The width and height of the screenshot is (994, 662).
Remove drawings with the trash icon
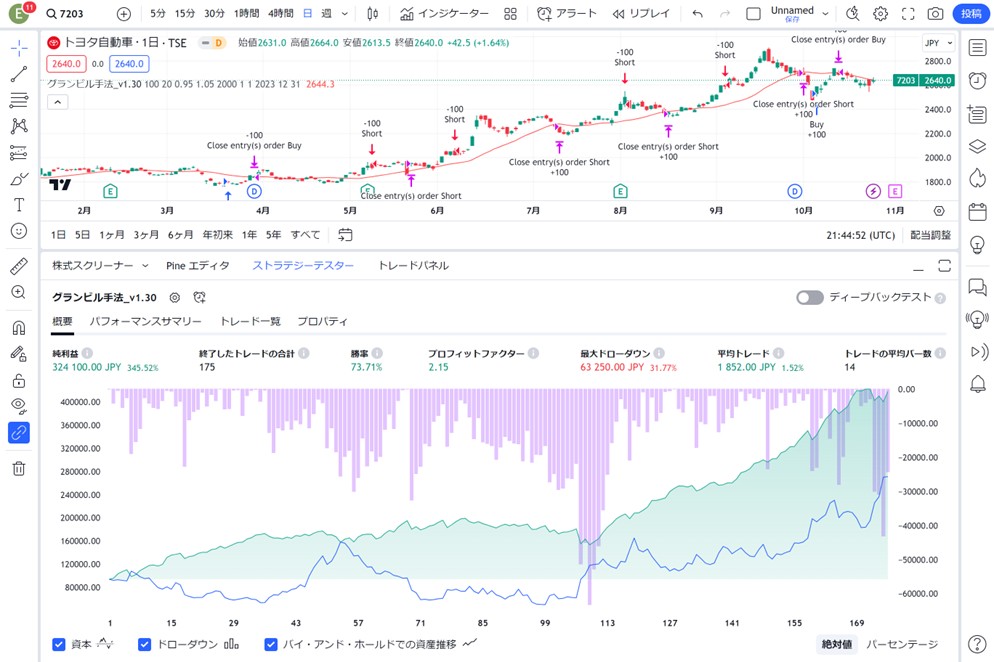point(19,469)
